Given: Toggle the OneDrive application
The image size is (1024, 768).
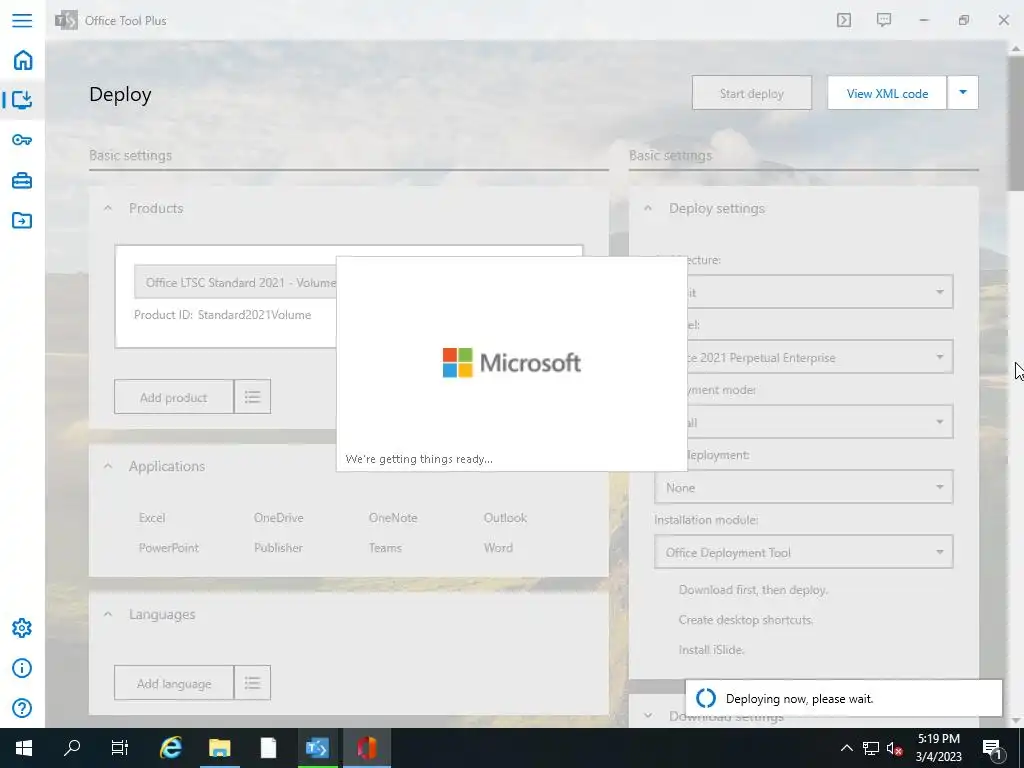Looking at the screenshot, I should coord(279,518).
